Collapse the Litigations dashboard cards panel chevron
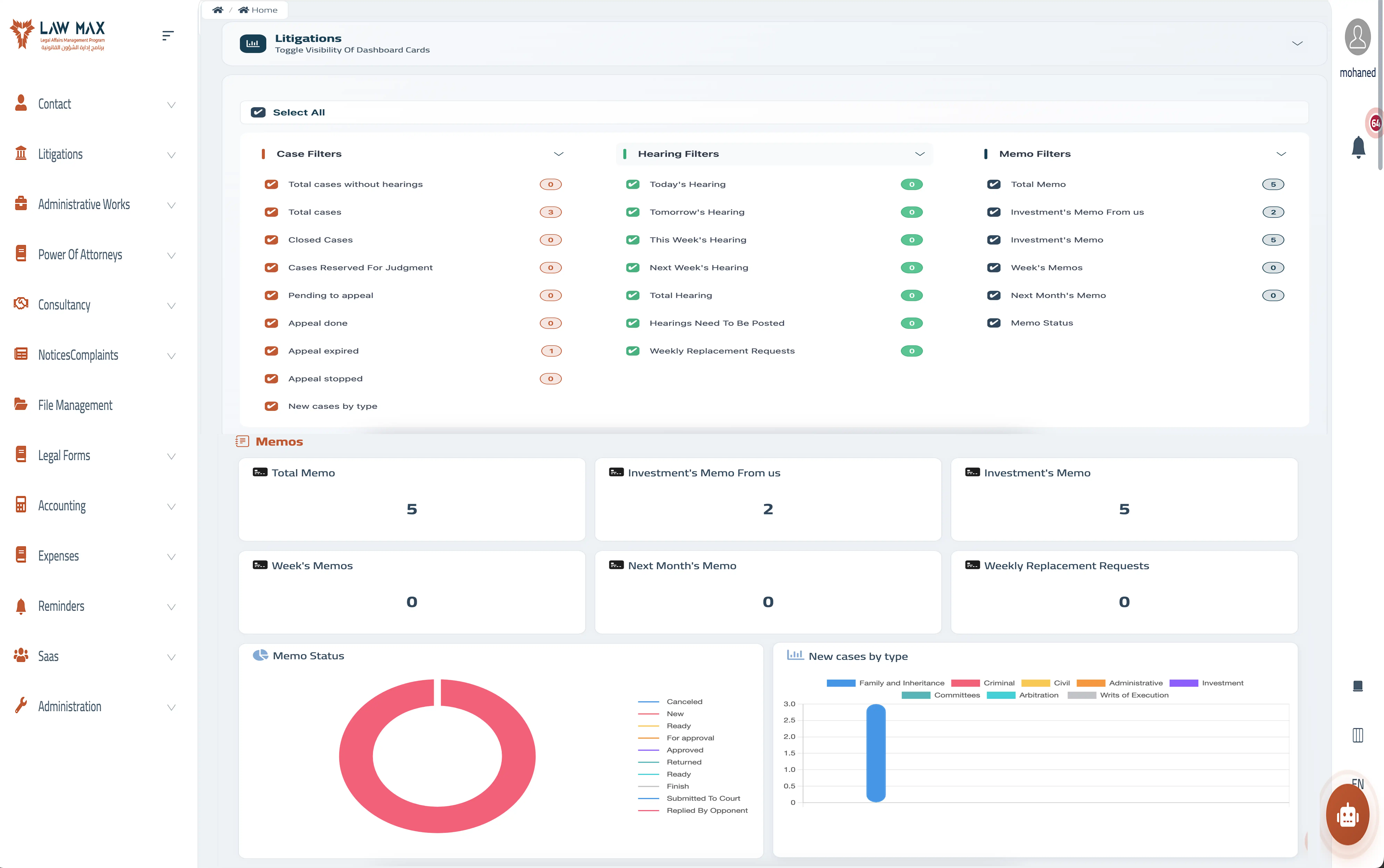 click(1297, 44)
